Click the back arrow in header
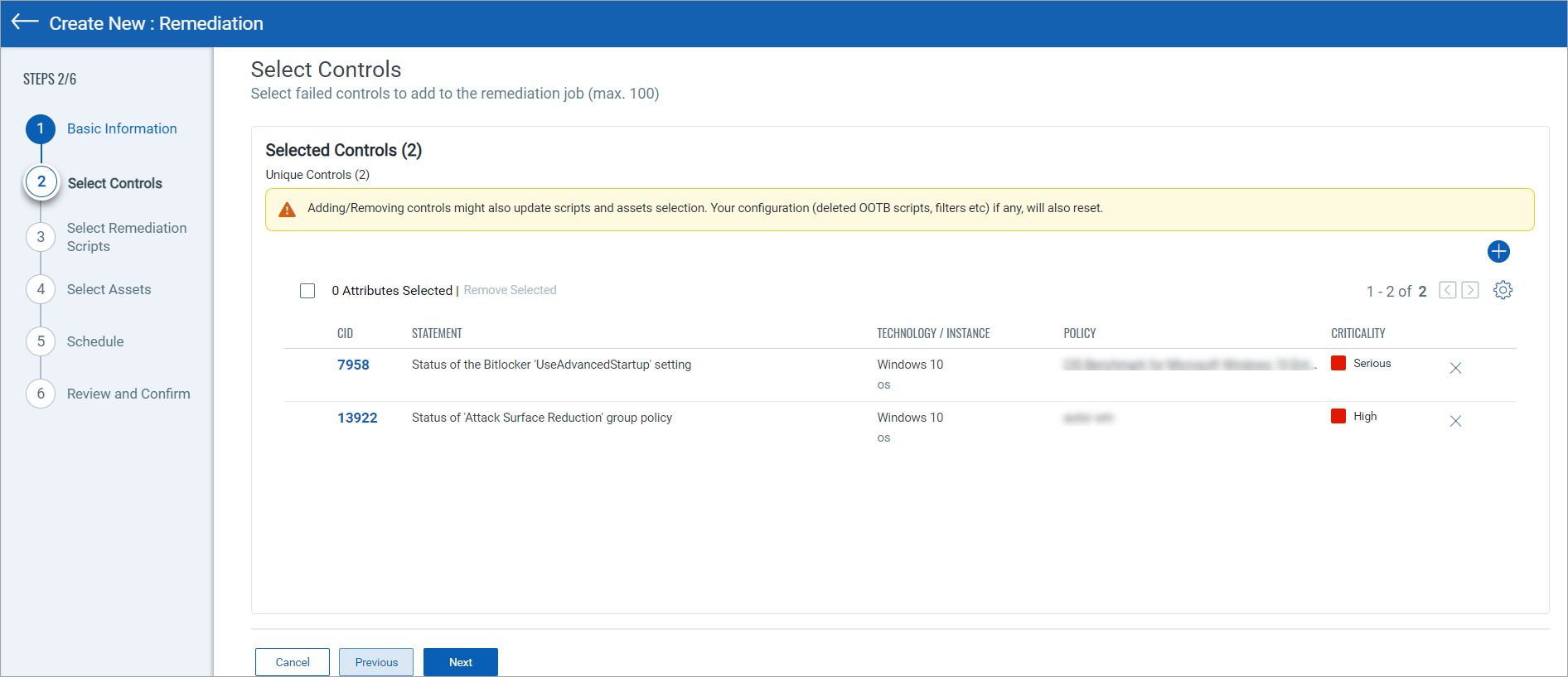Viewport: 1568px width, 677px height. [x=25, y=22]
